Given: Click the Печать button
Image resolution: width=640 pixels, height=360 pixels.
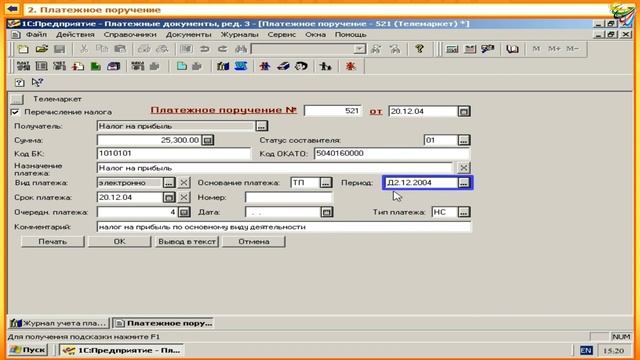Looking at the screenshot, I should pyautogui.click(x=53, y=242).
